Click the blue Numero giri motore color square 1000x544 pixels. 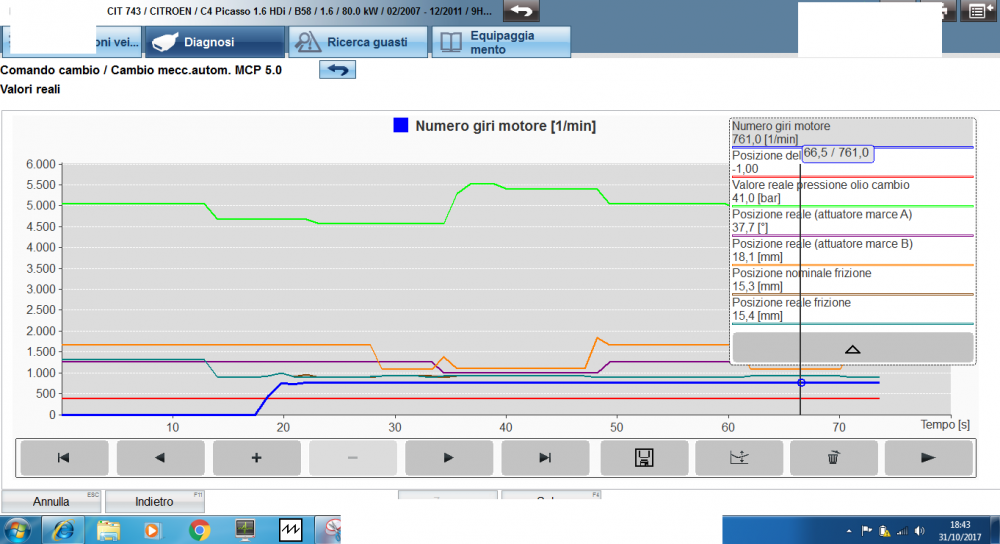401,126
